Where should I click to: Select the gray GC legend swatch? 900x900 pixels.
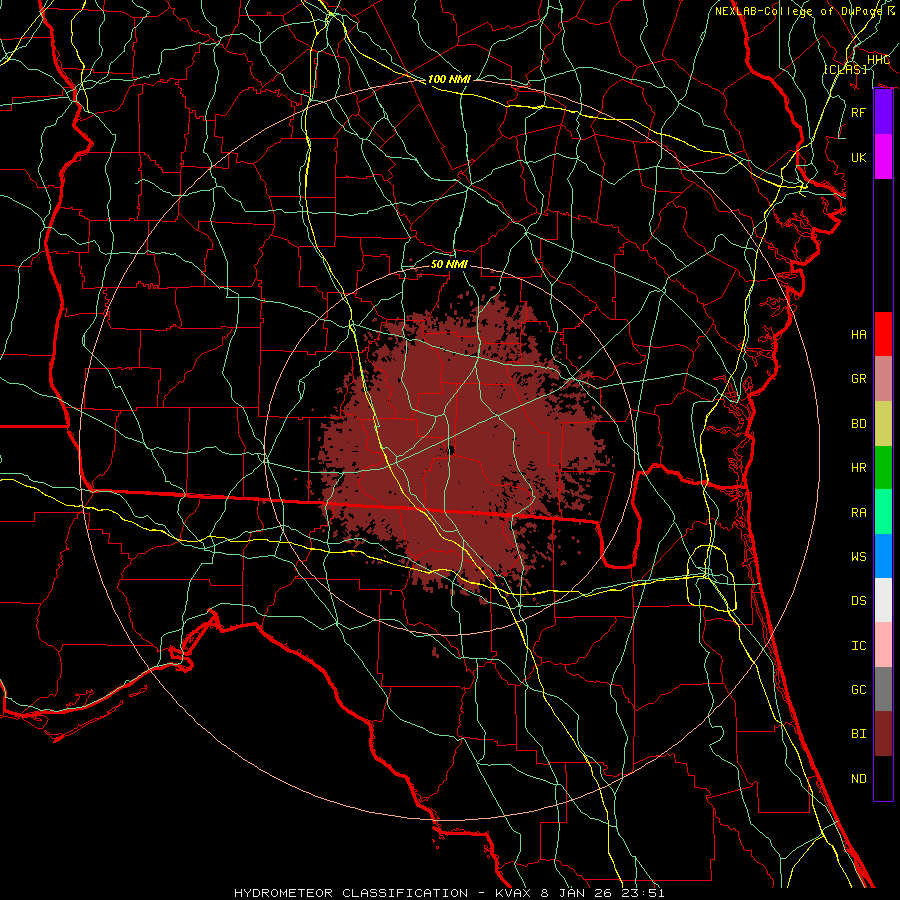[883, 689]
